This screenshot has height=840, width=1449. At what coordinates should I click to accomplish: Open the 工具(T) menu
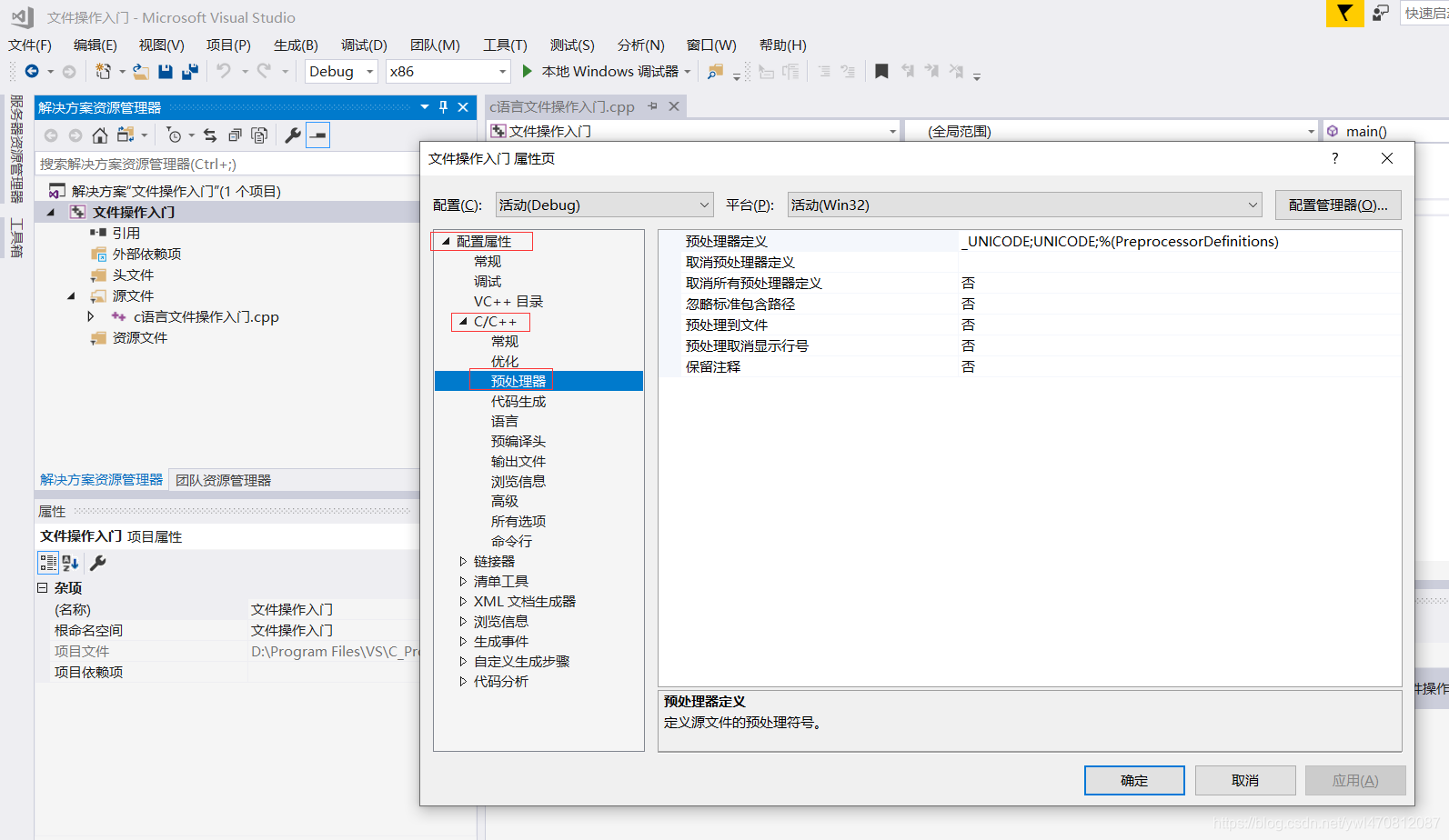tap(505, 45)
